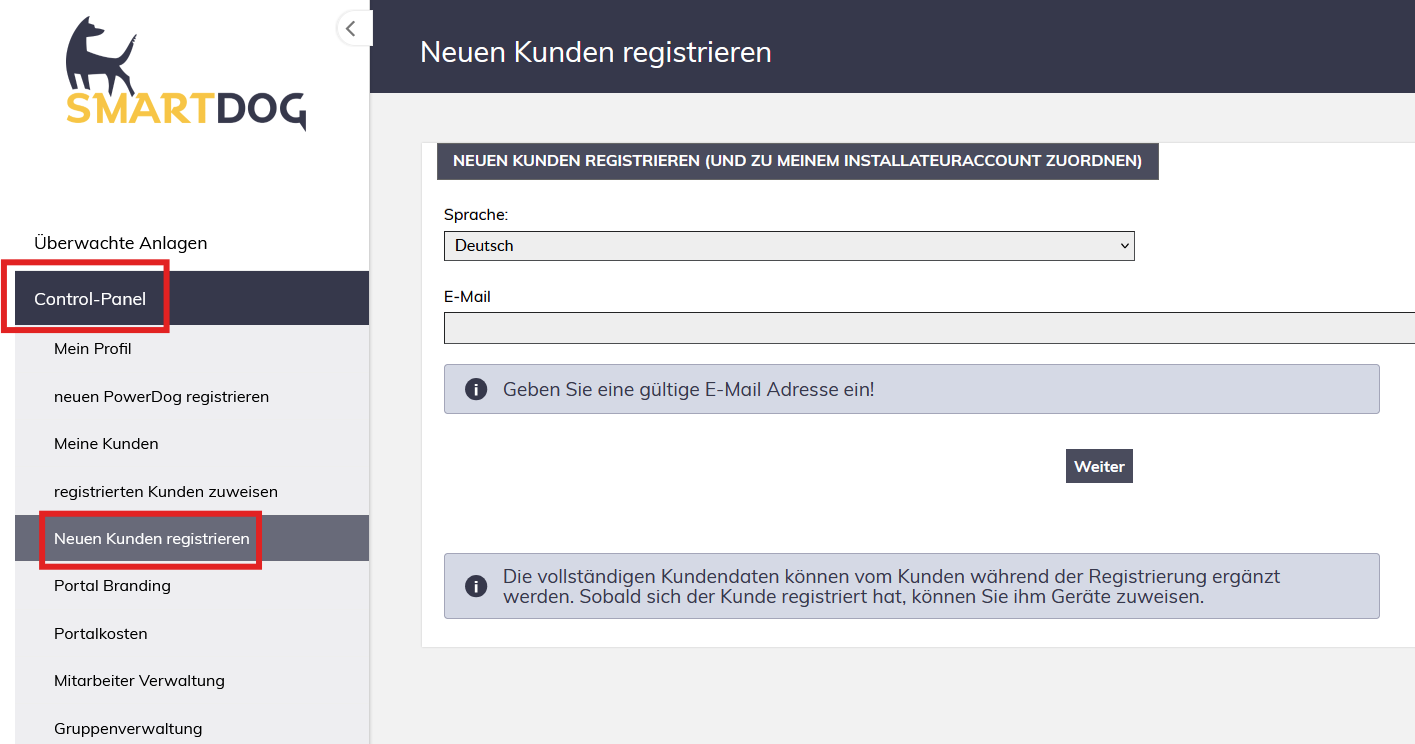
Task: Collapse the sidebar with the chevron arrow
Action: [x=351, y=29]
